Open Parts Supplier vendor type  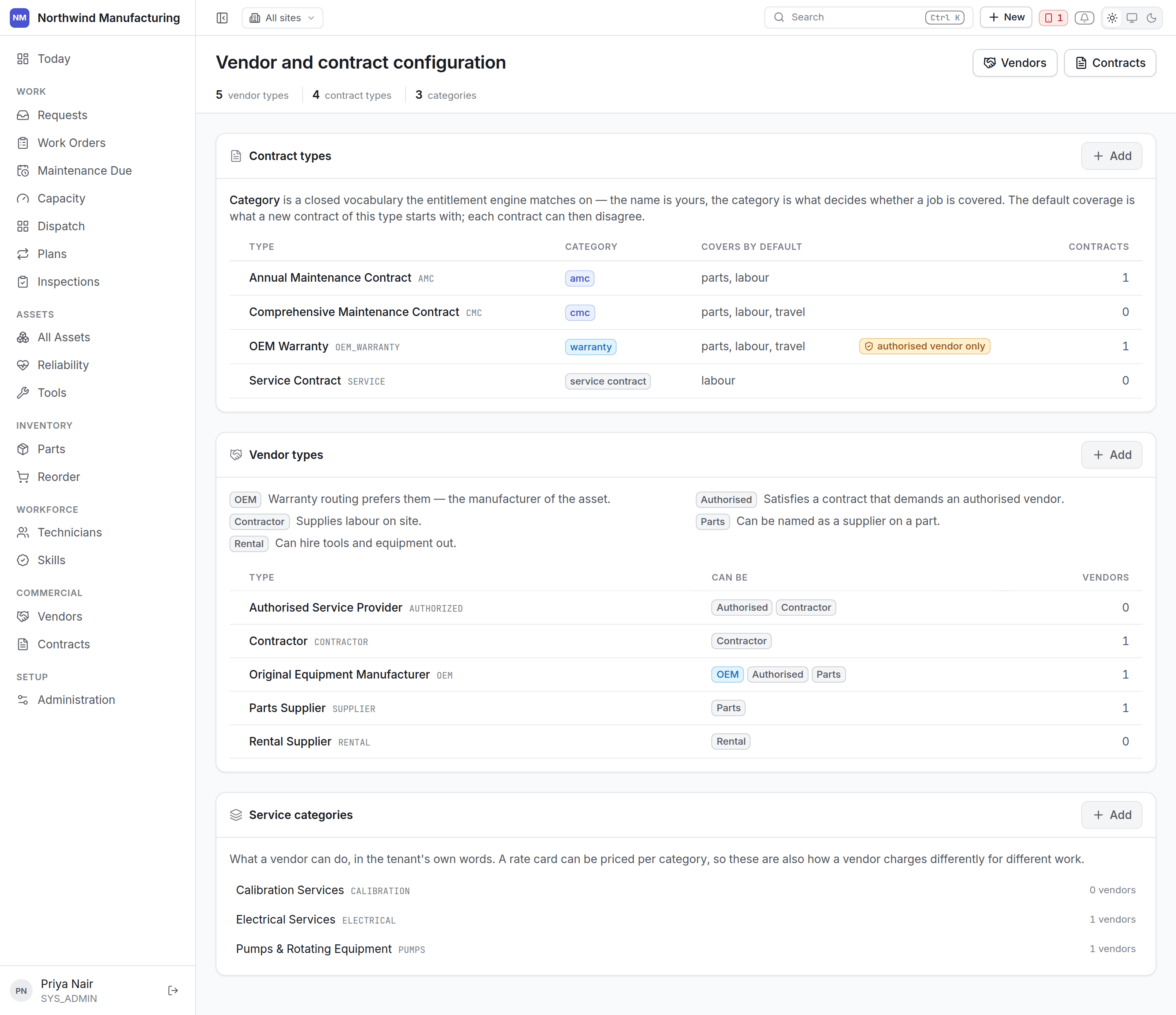point(686,708)
